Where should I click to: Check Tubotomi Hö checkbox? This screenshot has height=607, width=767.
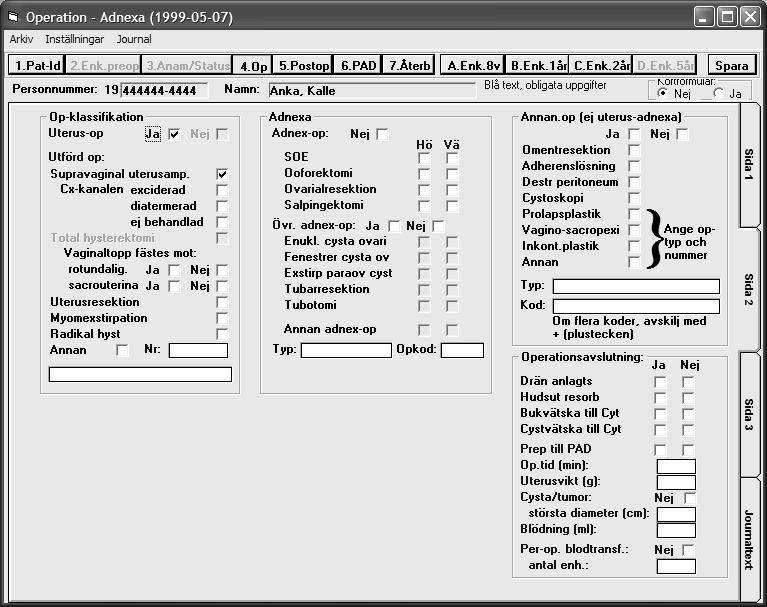424,306
